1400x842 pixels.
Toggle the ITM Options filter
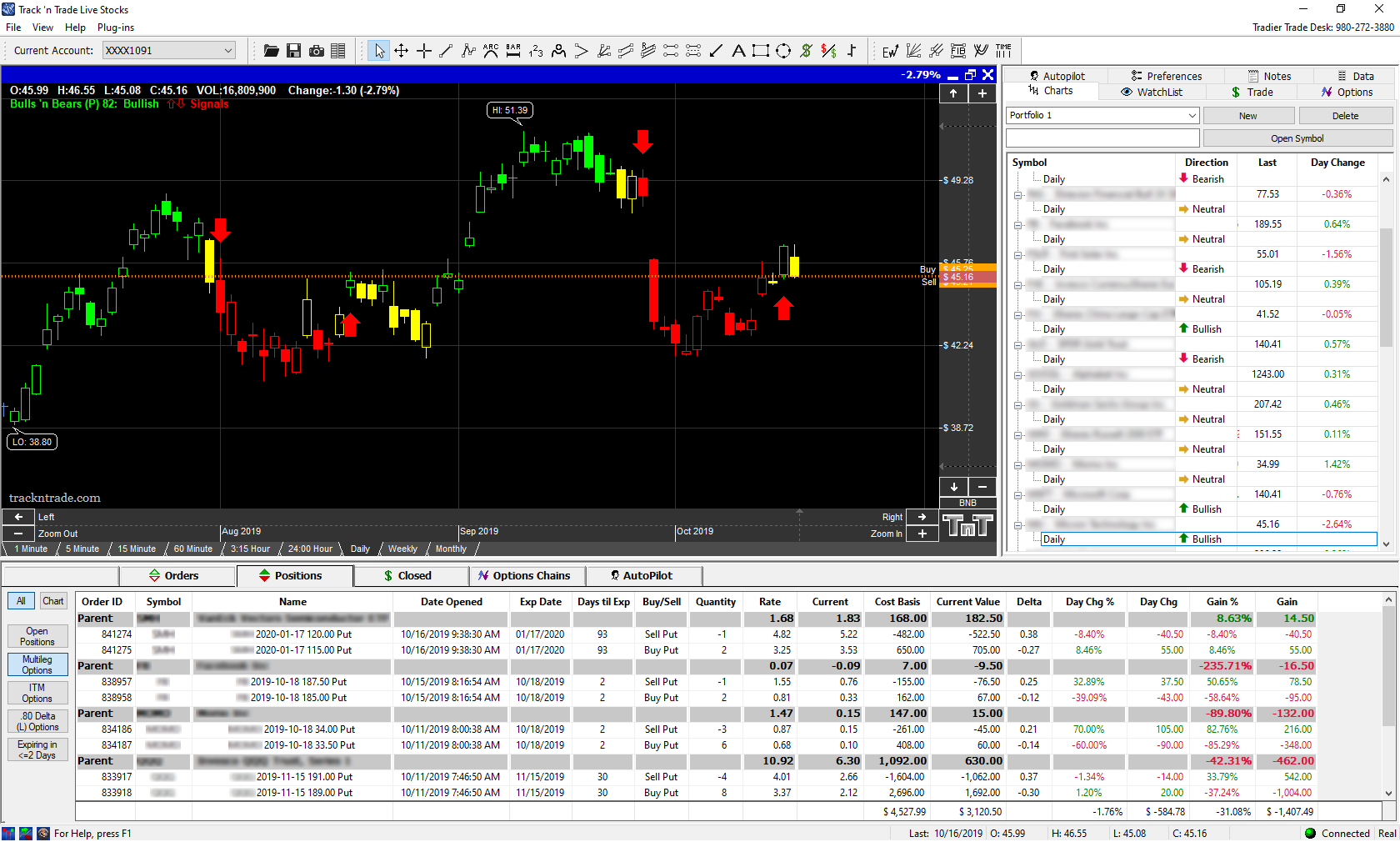(37, 693)
